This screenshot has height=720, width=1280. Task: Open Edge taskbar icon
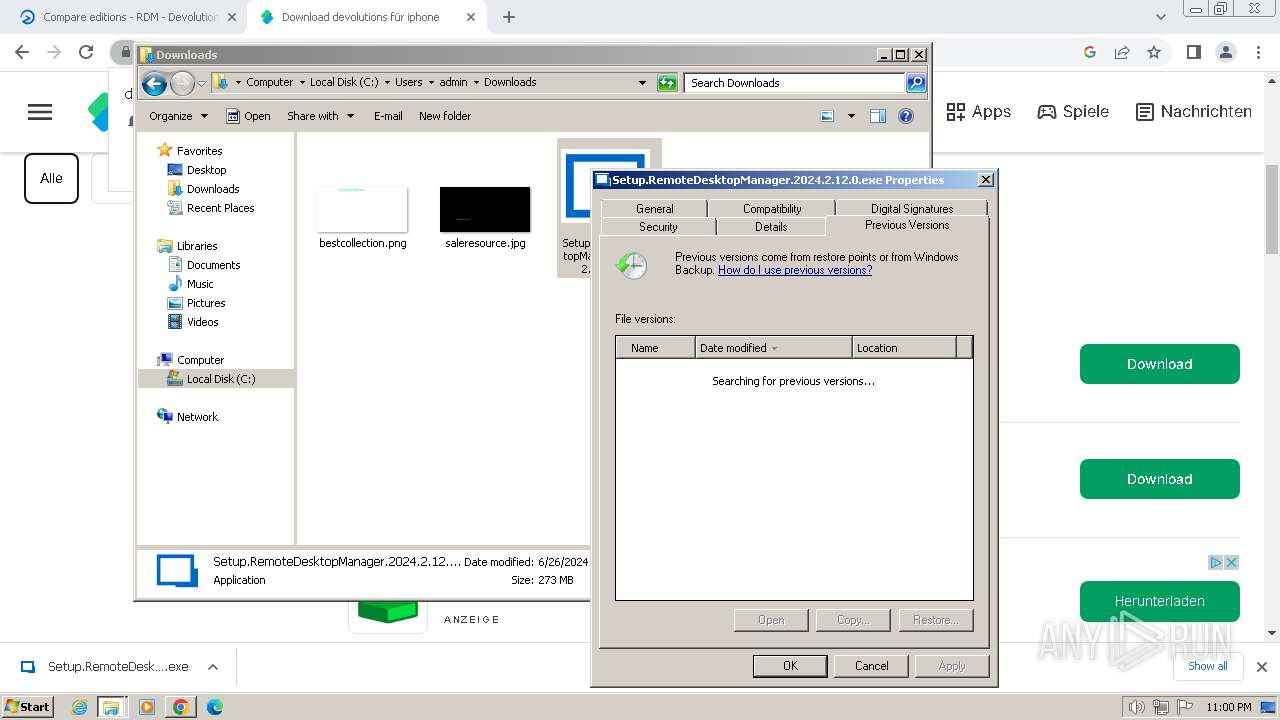tap(214, 707)
